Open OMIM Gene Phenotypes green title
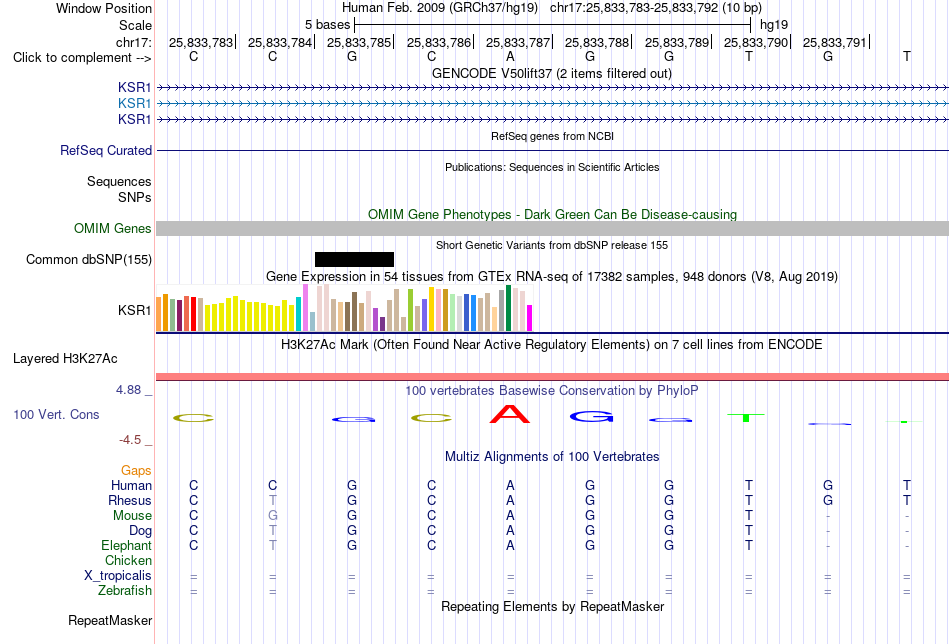Screen dimensions: 950x644 click(x=553, y=214)
